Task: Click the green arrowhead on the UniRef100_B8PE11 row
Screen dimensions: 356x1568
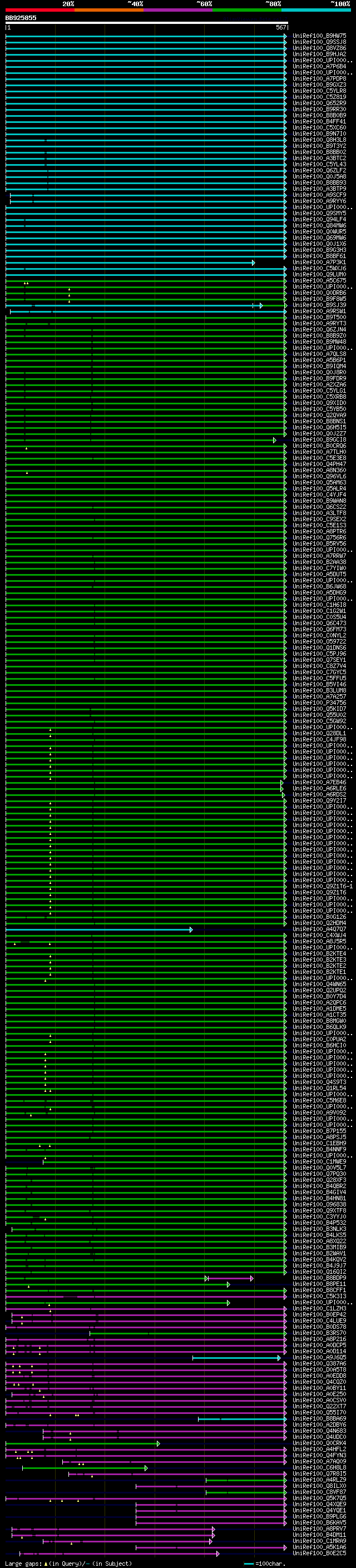Action: pos(229,1284)
